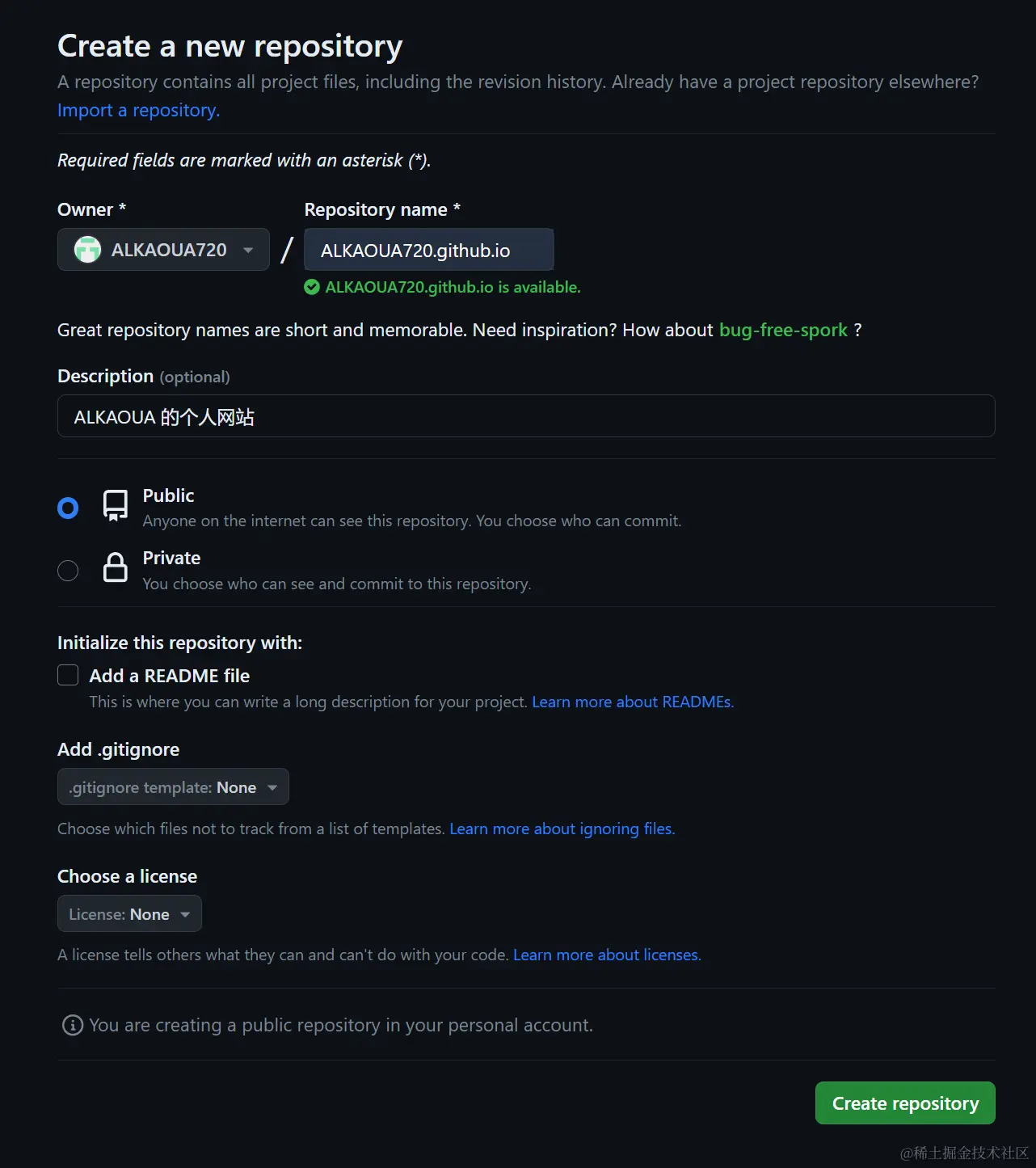The width and height of the screenshot is (1036, 1168).
Task: Click the Private lock icon
Action: coord(116,568)
